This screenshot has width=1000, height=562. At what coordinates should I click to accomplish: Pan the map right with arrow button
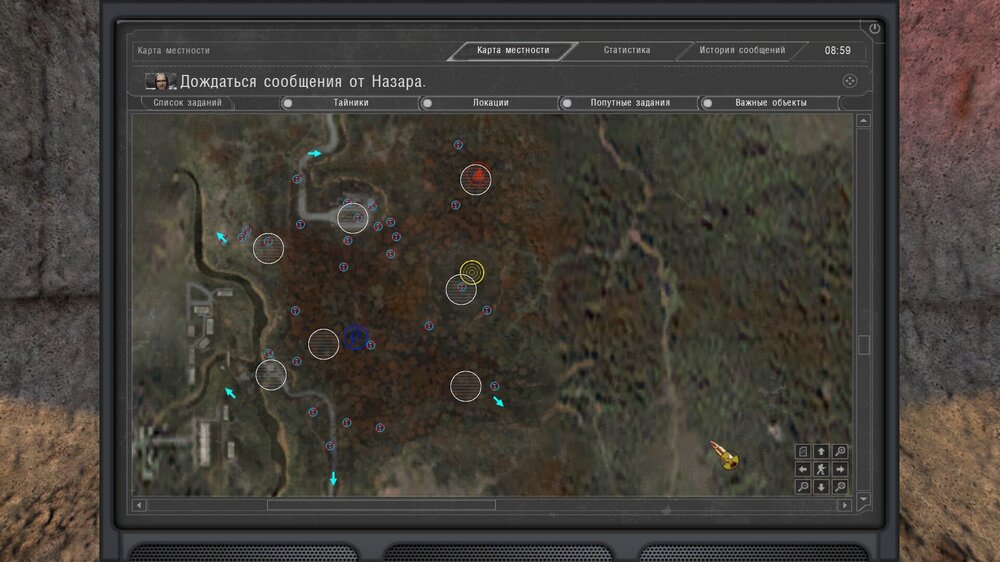pos(841,469)
